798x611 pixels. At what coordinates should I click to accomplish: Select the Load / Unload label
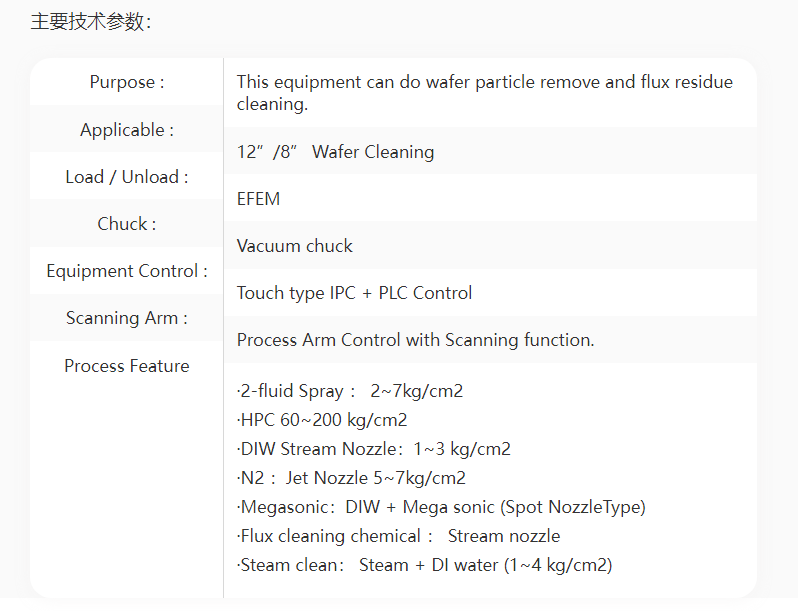[127, 177]
